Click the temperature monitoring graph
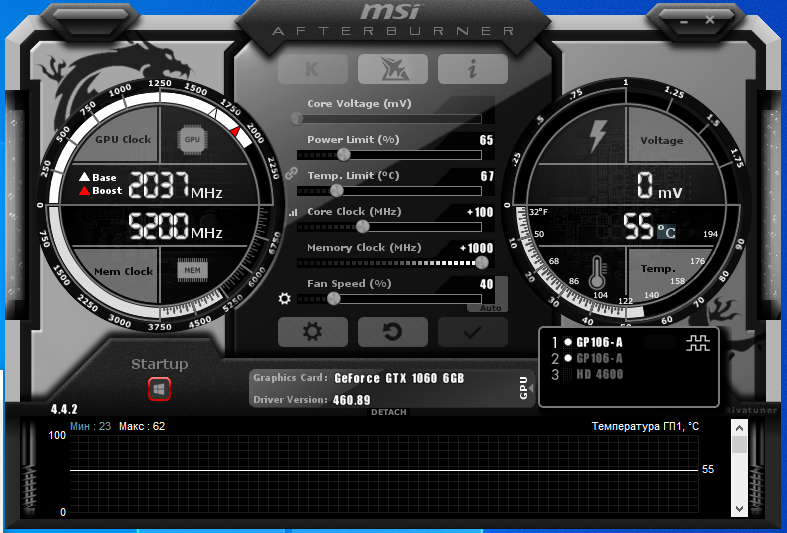Image resolution: width=787 pixels, height=533 pixels. click(384, 474)
